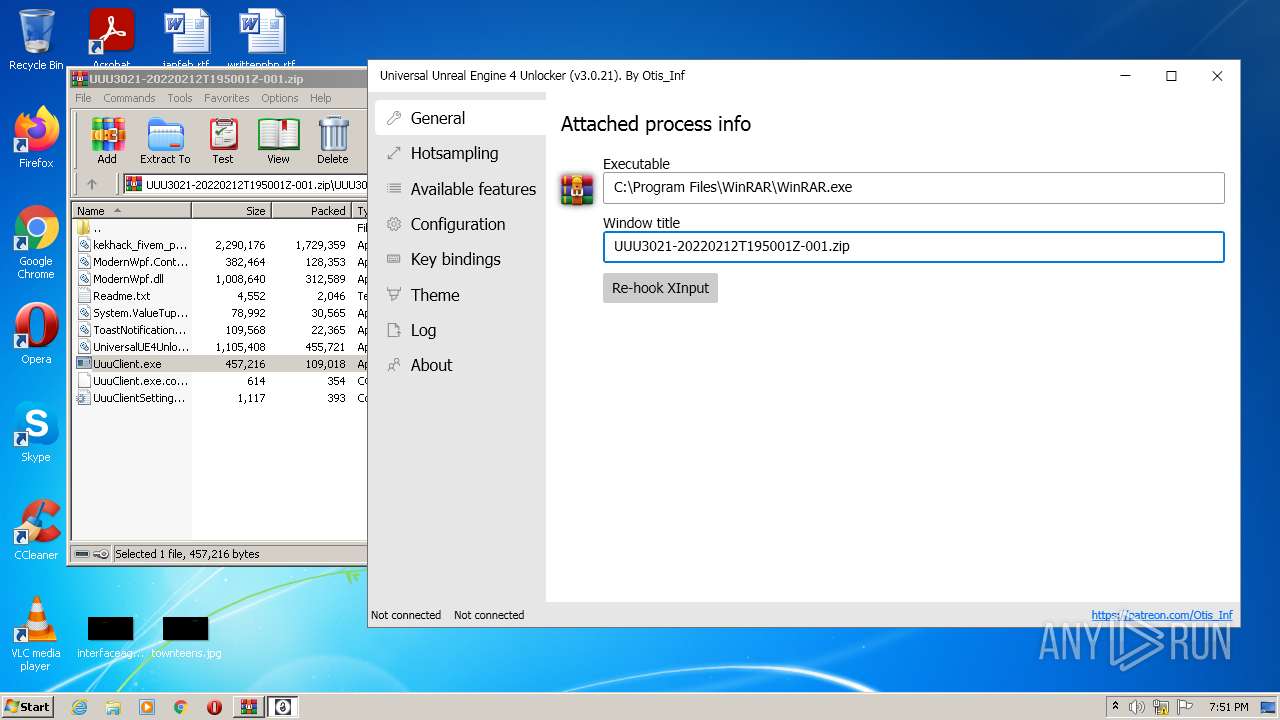This screenshot has width=1280, height=720.
Task: Show the Log page
Action: coord(459,330)
